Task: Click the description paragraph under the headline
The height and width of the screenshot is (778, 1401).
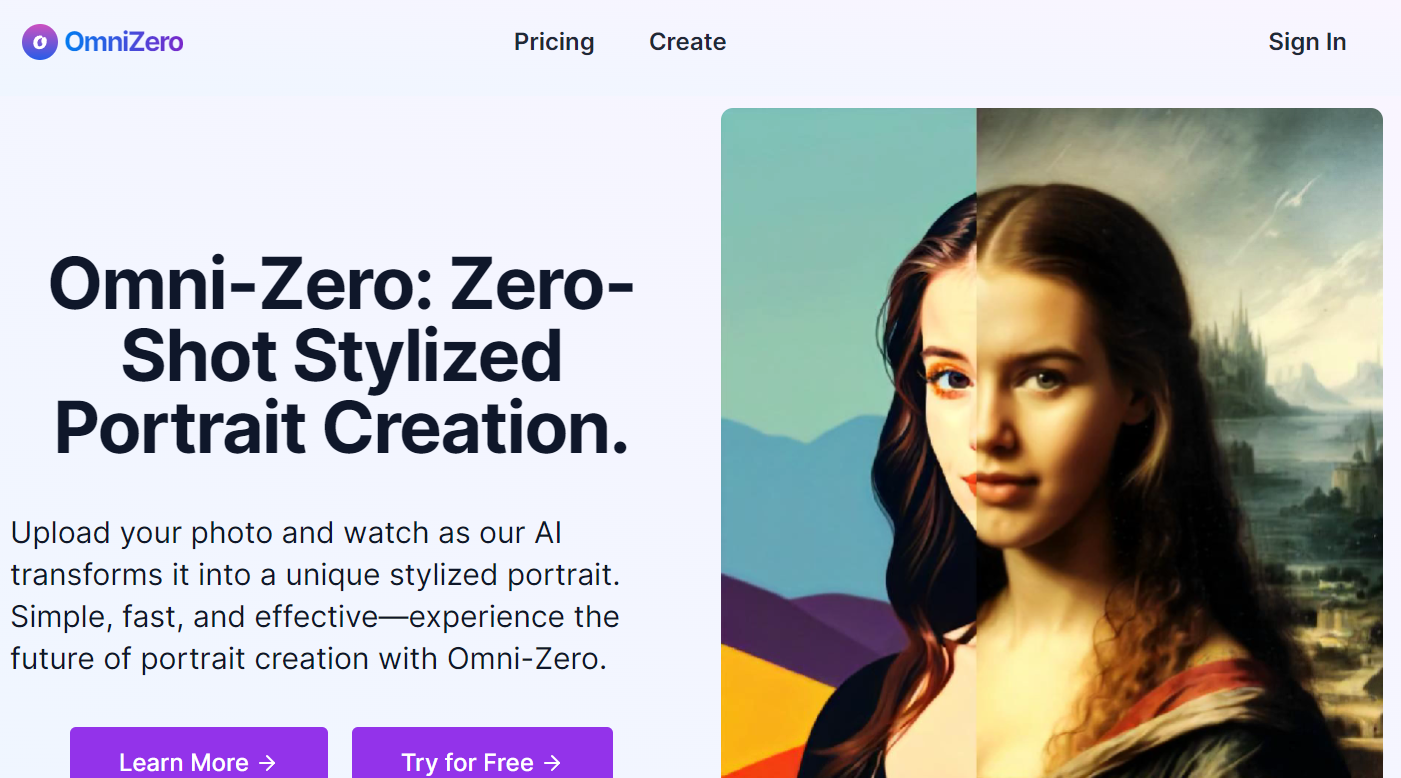Action: coord(315,596)
